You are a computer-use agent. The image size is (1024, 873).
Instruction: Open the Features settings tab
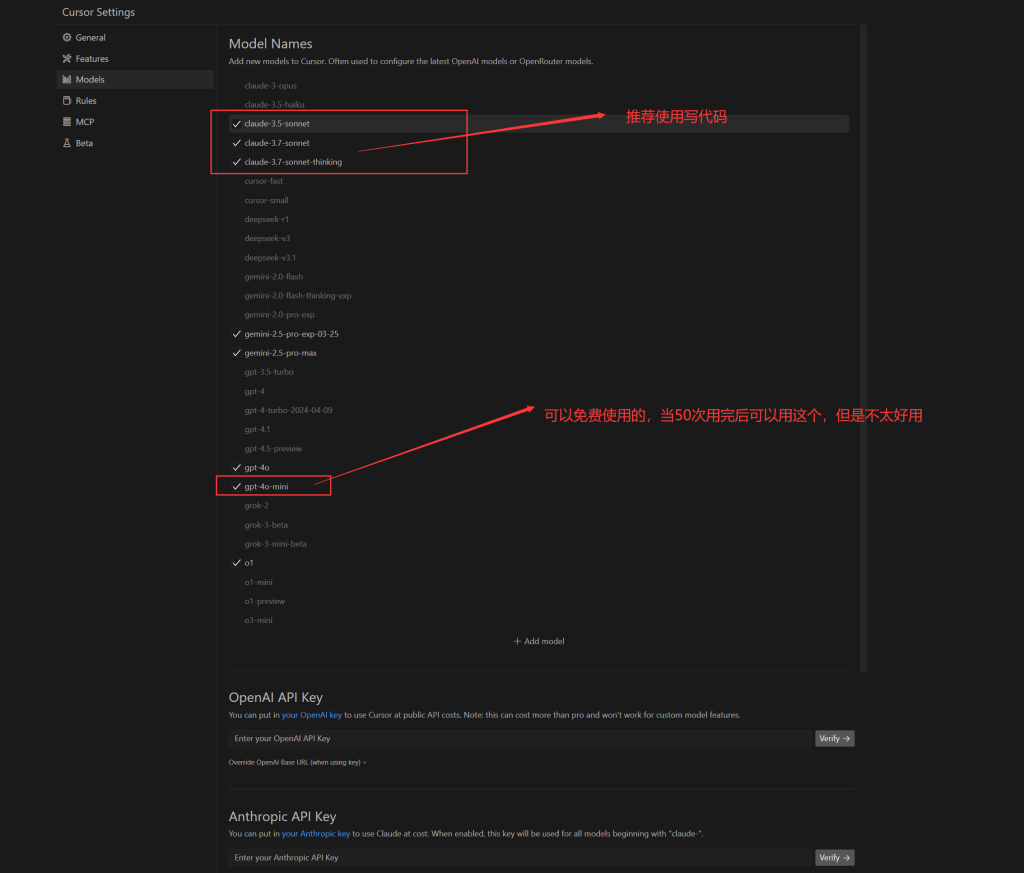click(x=135, y=59)
